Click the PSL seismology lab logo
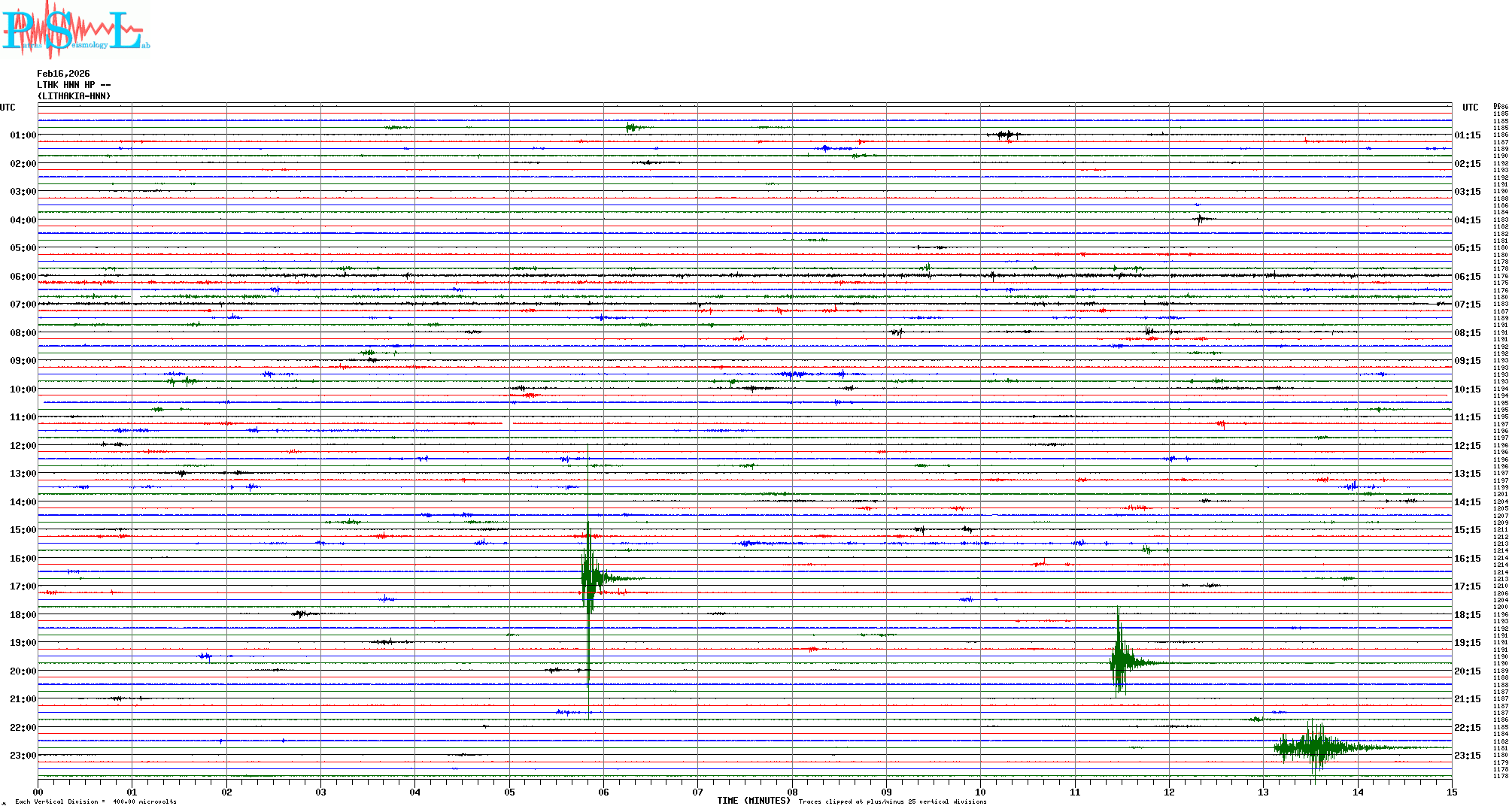This screenshot has width=1512, height=812. click(75, 30)
